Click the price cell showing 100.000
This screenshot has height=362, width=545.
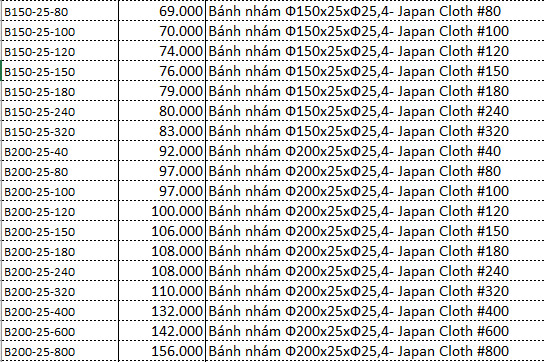[162, 211]
